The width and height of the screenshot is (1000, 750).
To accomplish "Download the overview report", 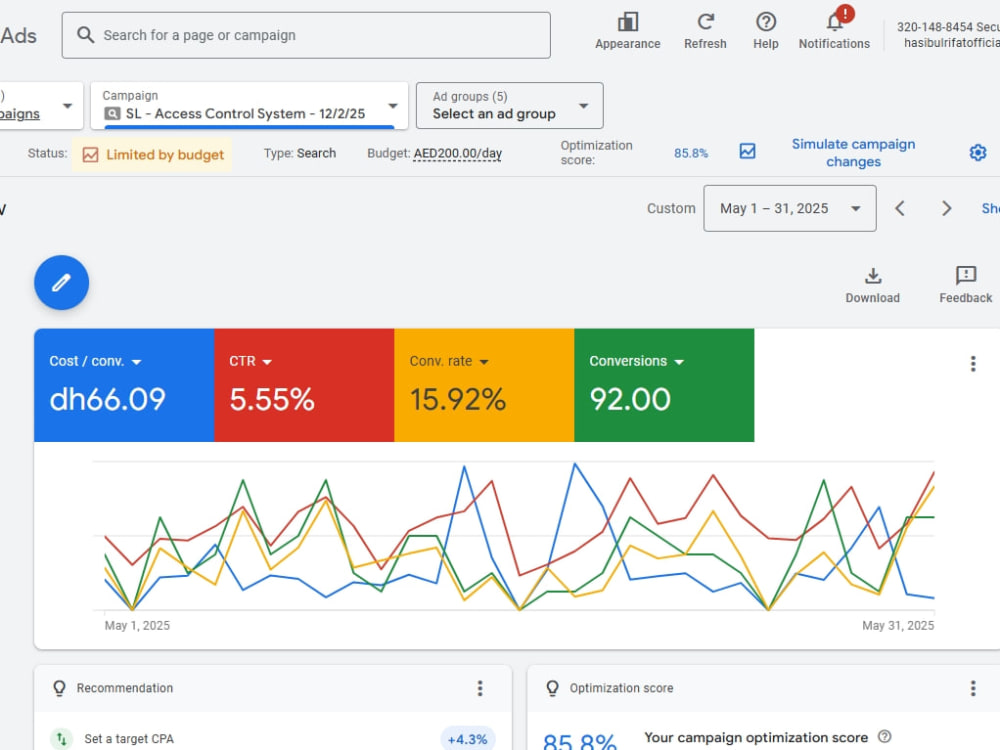I will tap(872, 284).
